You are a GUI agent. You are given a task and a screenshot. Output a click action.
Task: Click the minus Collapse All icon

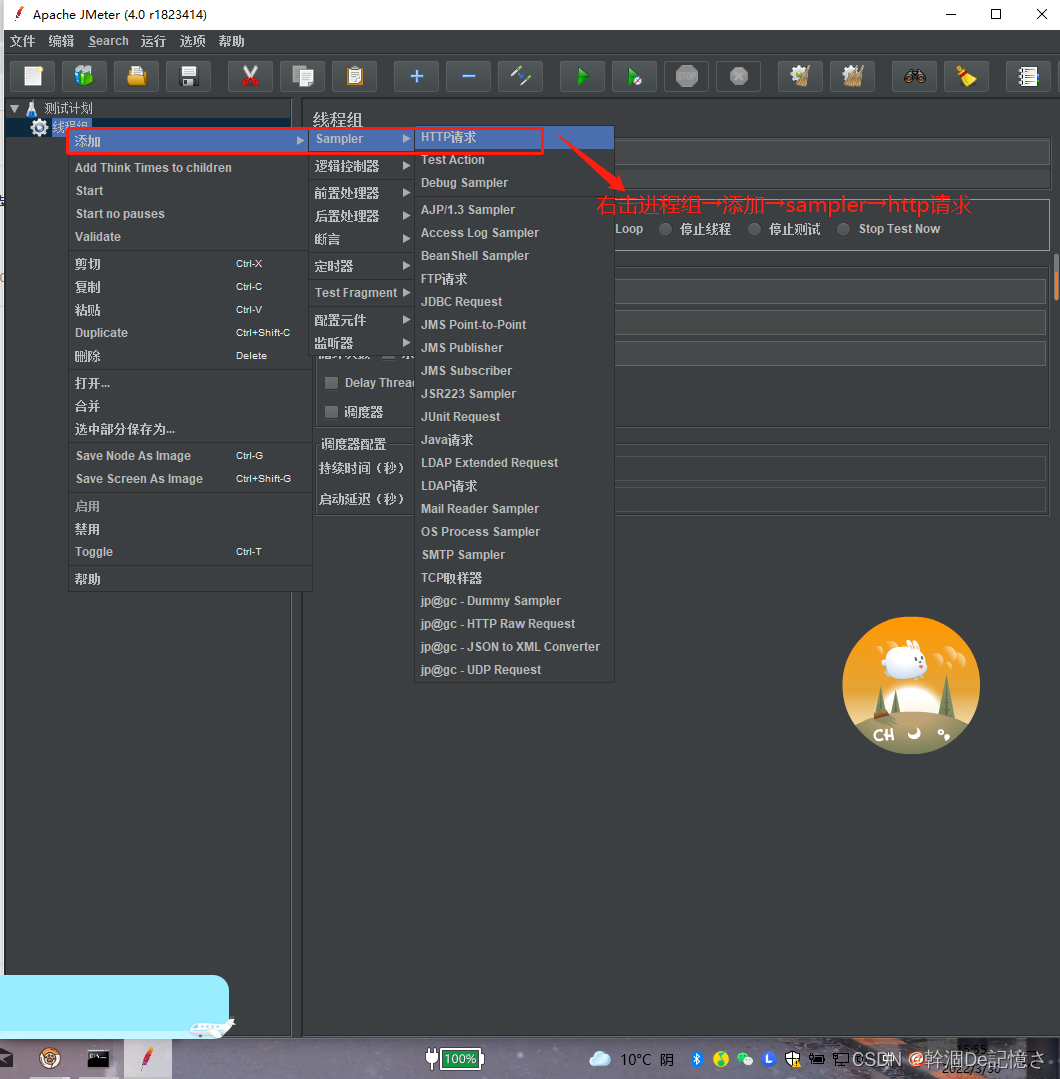469,76
